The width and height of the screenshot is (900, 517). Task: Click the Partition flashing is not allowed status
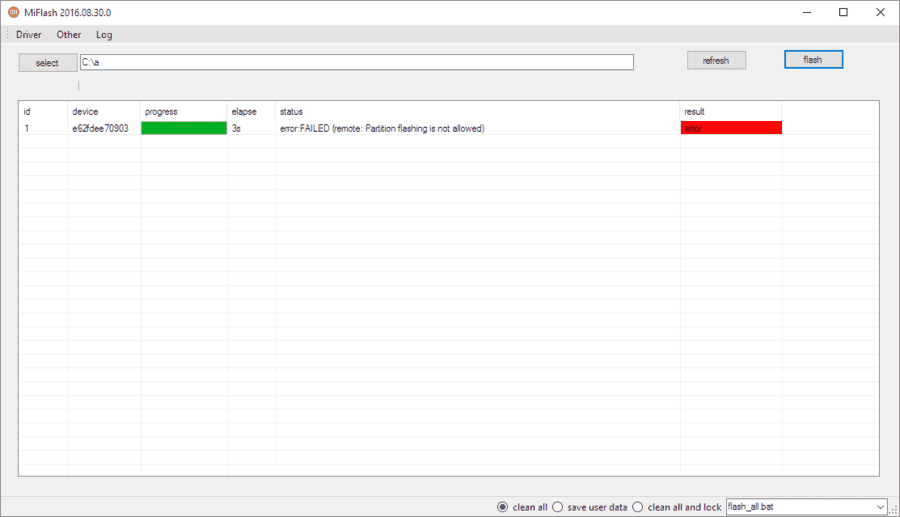coord(382,129)
